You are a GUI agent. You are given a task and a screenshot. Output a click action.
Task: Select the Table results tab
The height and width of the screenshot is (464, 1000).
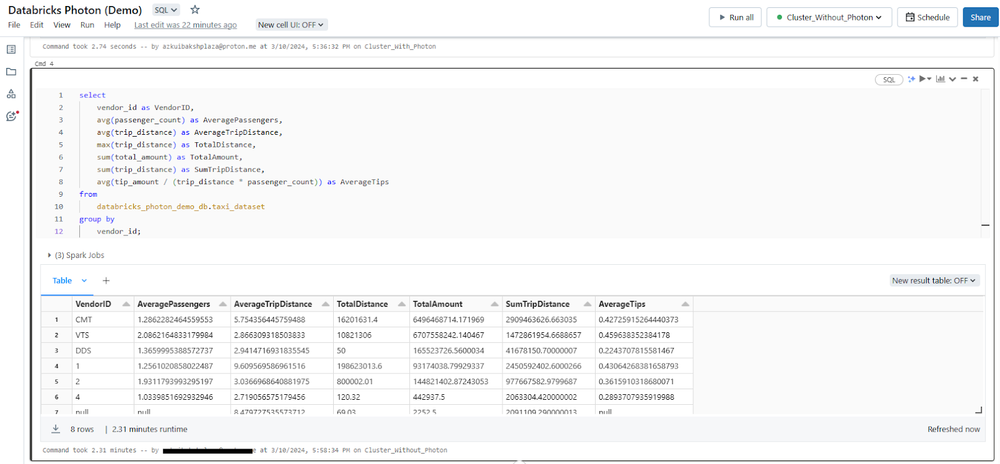click(62, 280)
